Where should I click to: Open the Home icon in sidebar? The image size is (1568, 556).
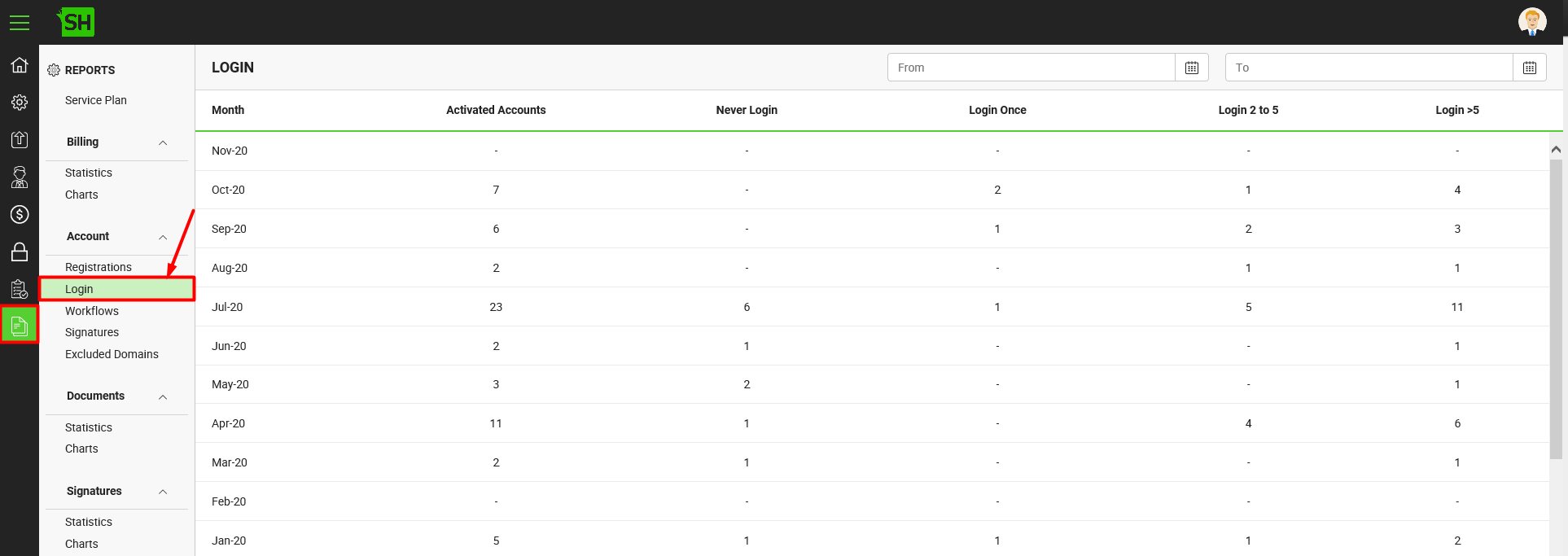(20, 65)
